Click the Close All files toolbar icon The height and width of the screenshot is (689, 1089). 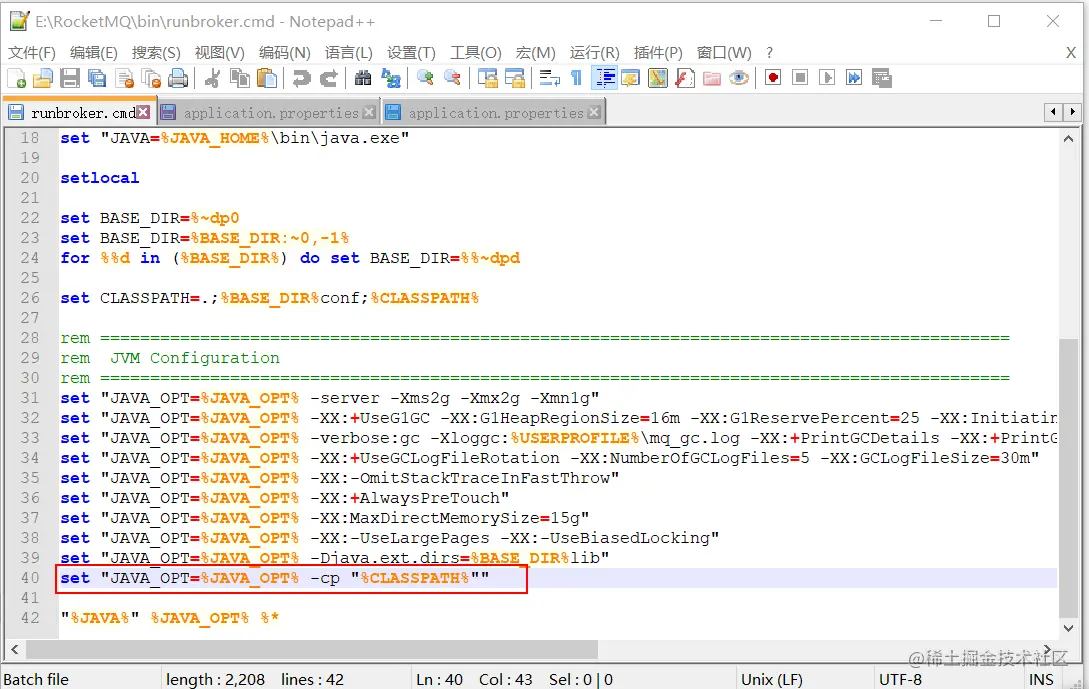pos(151,78)
